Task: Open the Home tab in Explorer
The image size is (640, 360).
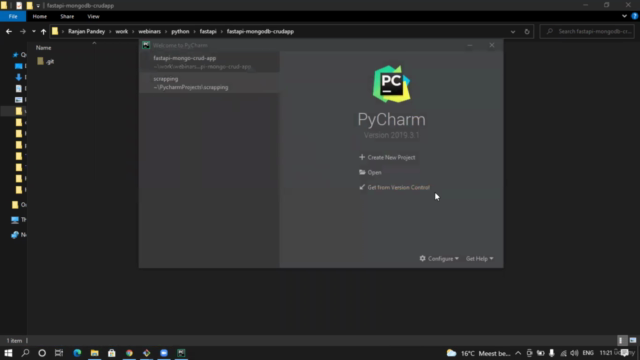Action: pyautogui.click(x=40, y=16)
